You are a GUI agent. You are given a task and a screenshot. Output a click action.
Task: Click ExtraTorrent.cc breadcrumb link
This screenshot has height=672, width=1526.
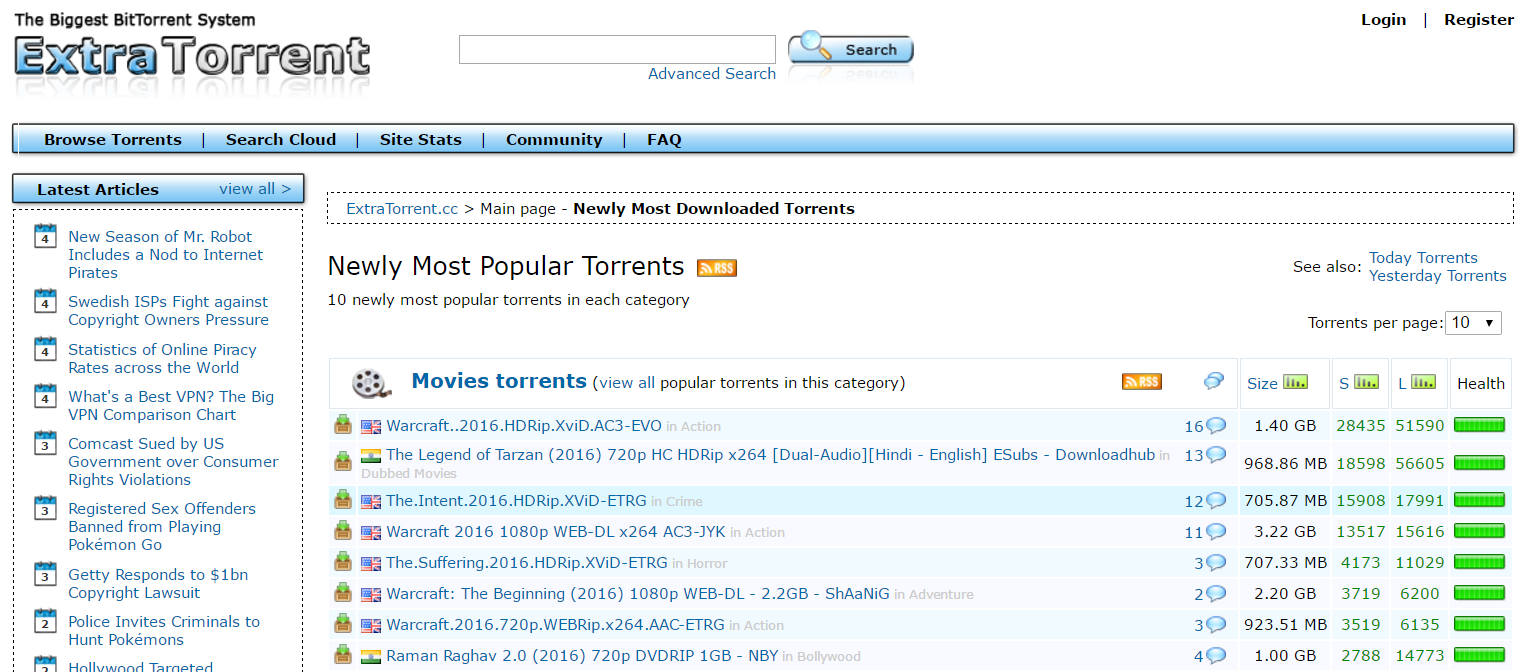click(402, 209)
